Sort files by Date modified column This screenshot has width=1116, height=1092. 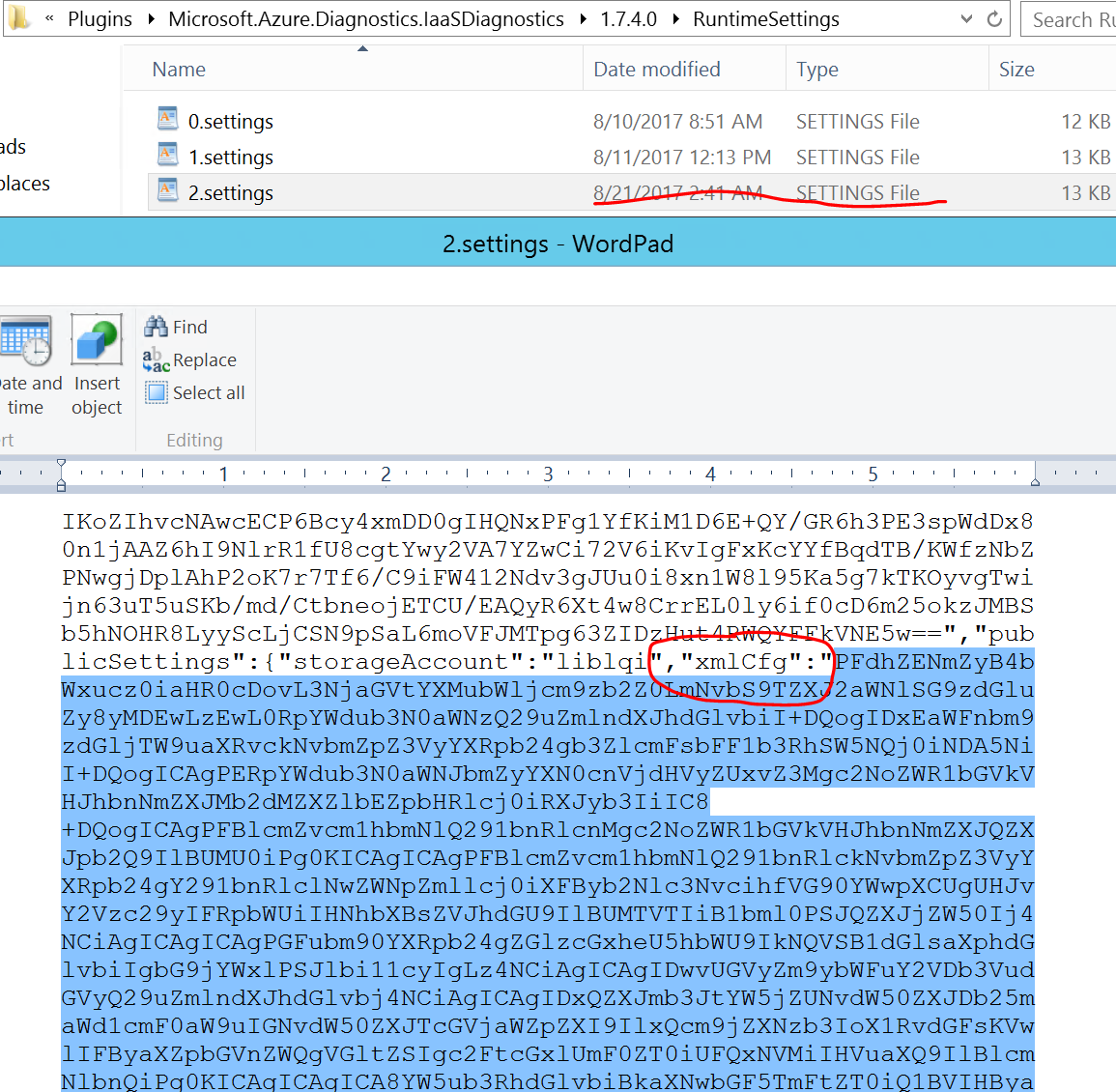[x=657, y=70]
